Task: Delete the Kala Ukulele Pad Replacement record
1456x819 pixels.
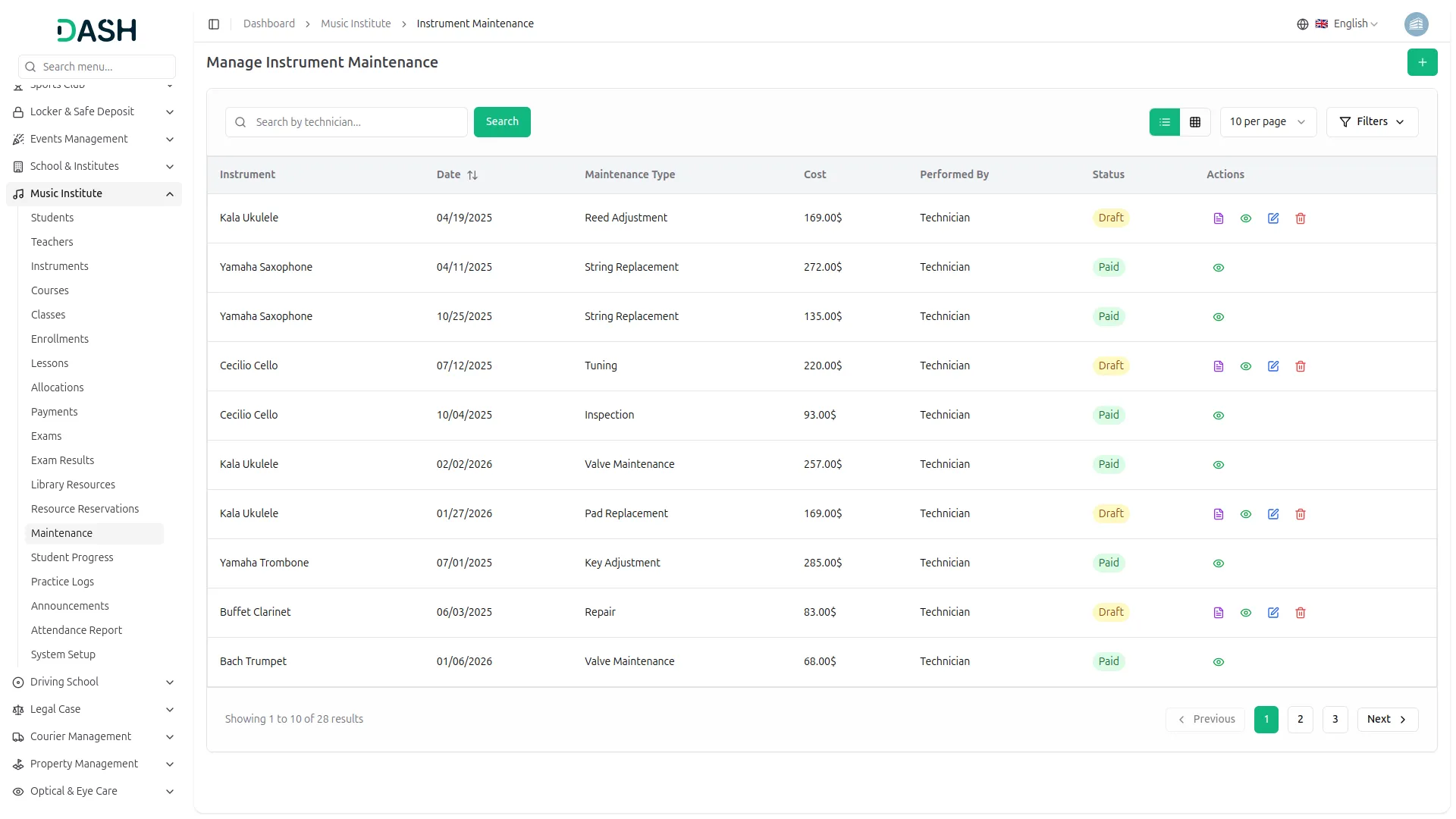Action: (x=1301, y=514)
